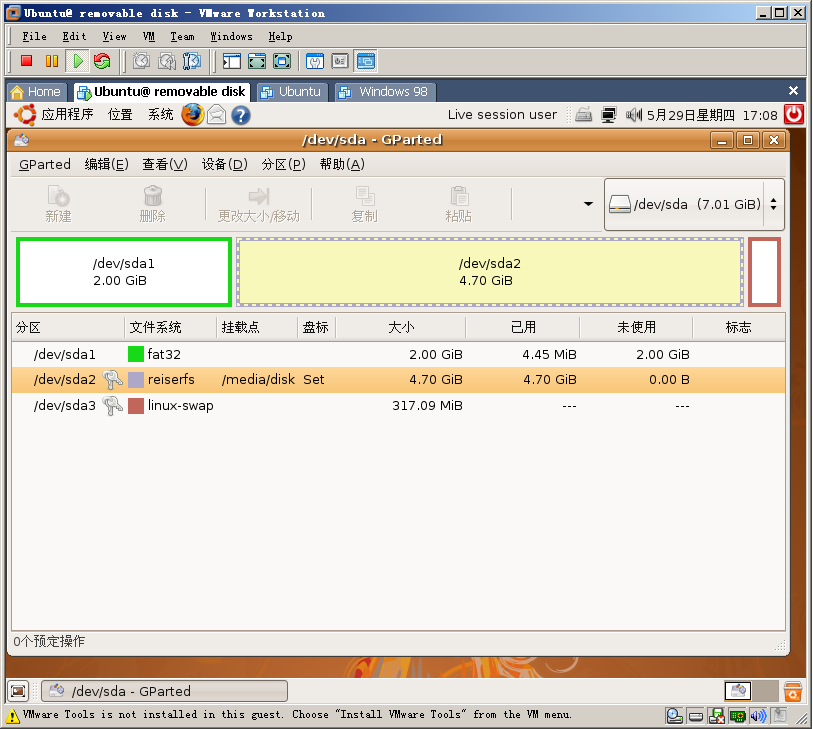Power on the VM with the green play icon
The height and width of the screenshot is (729, 813).
coord(78,61)
